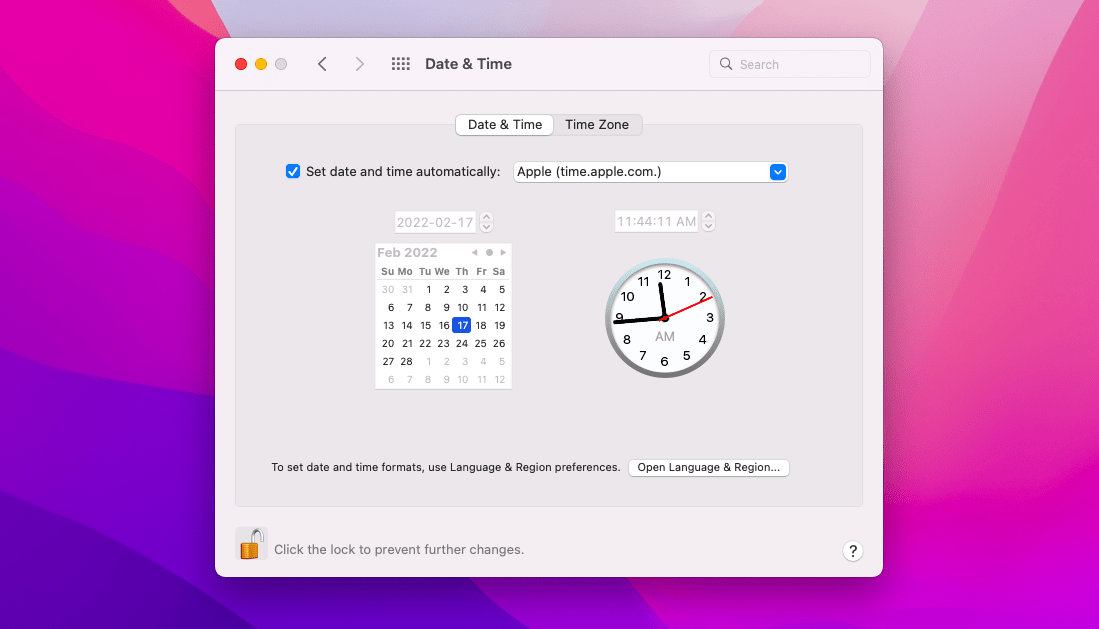The height and width of the screenshot is (629, 1099).
Task: Open the Apple time server dropdown
Action: click(778, 171)
